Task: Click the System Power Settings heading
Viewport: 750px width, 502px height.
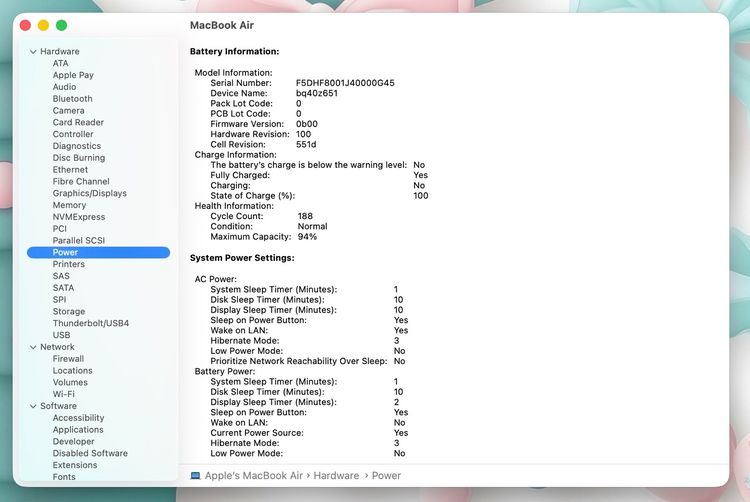Action: tap(242, 258)
